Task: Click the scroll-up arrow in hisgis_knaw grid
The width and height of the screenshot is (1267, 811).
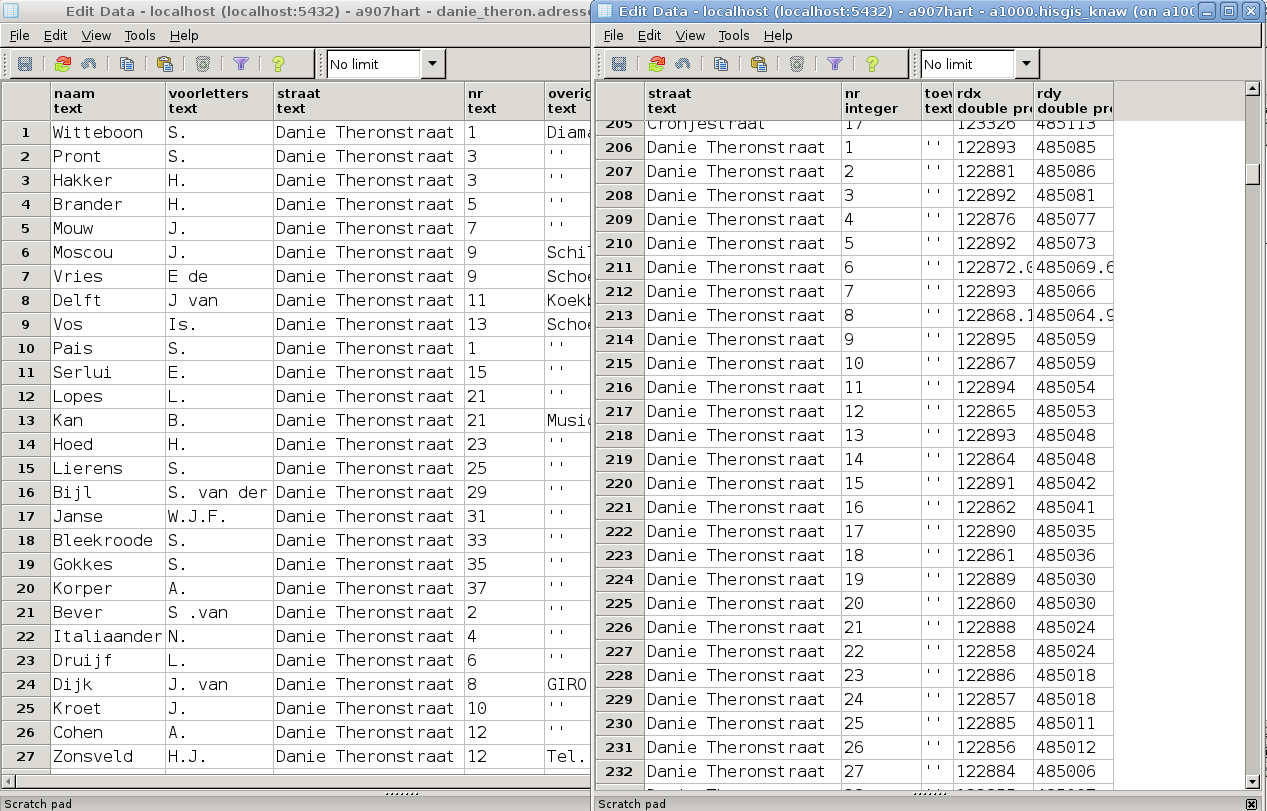Action: pos(1252,89)
